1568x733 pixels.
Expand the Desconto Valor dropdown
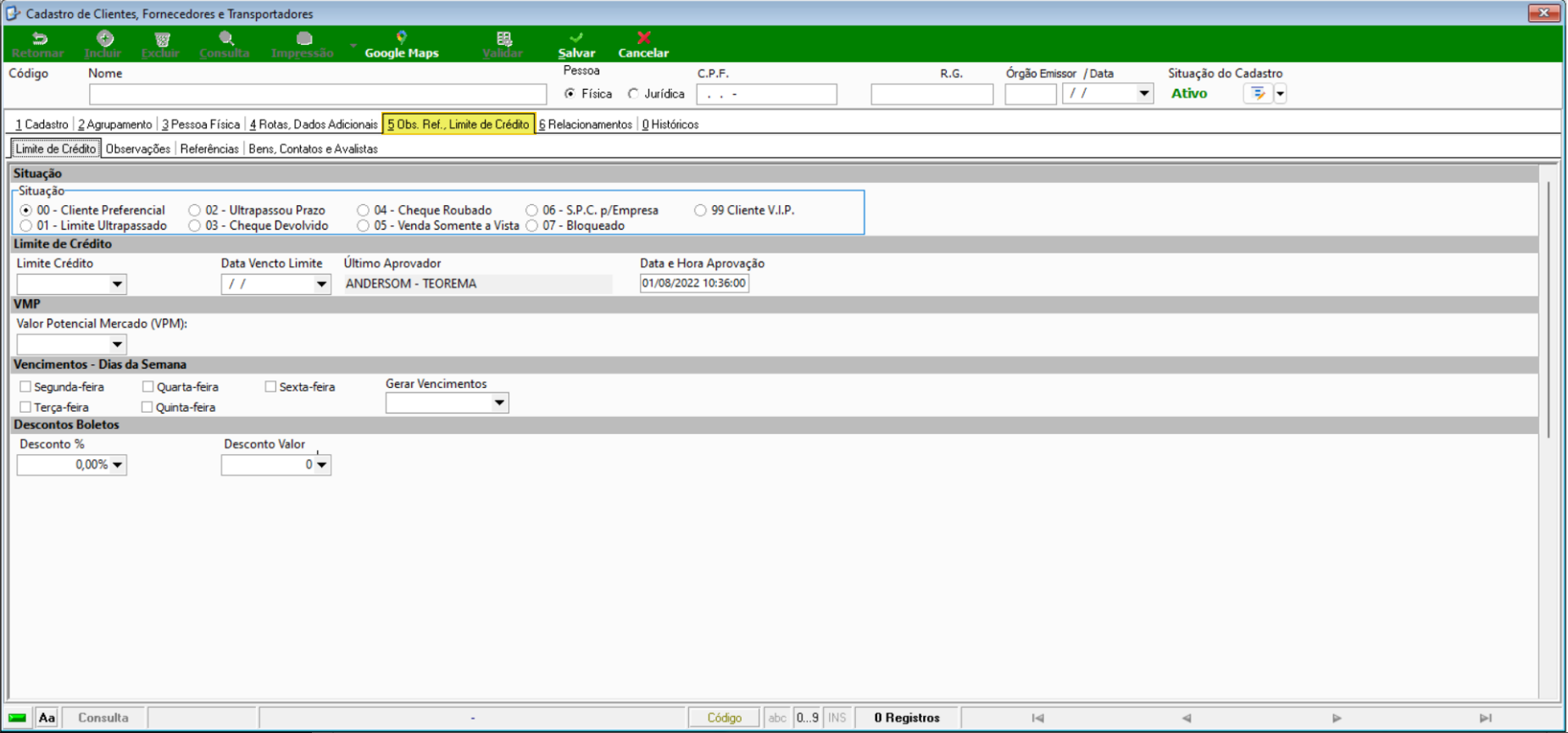coord(321,464)
